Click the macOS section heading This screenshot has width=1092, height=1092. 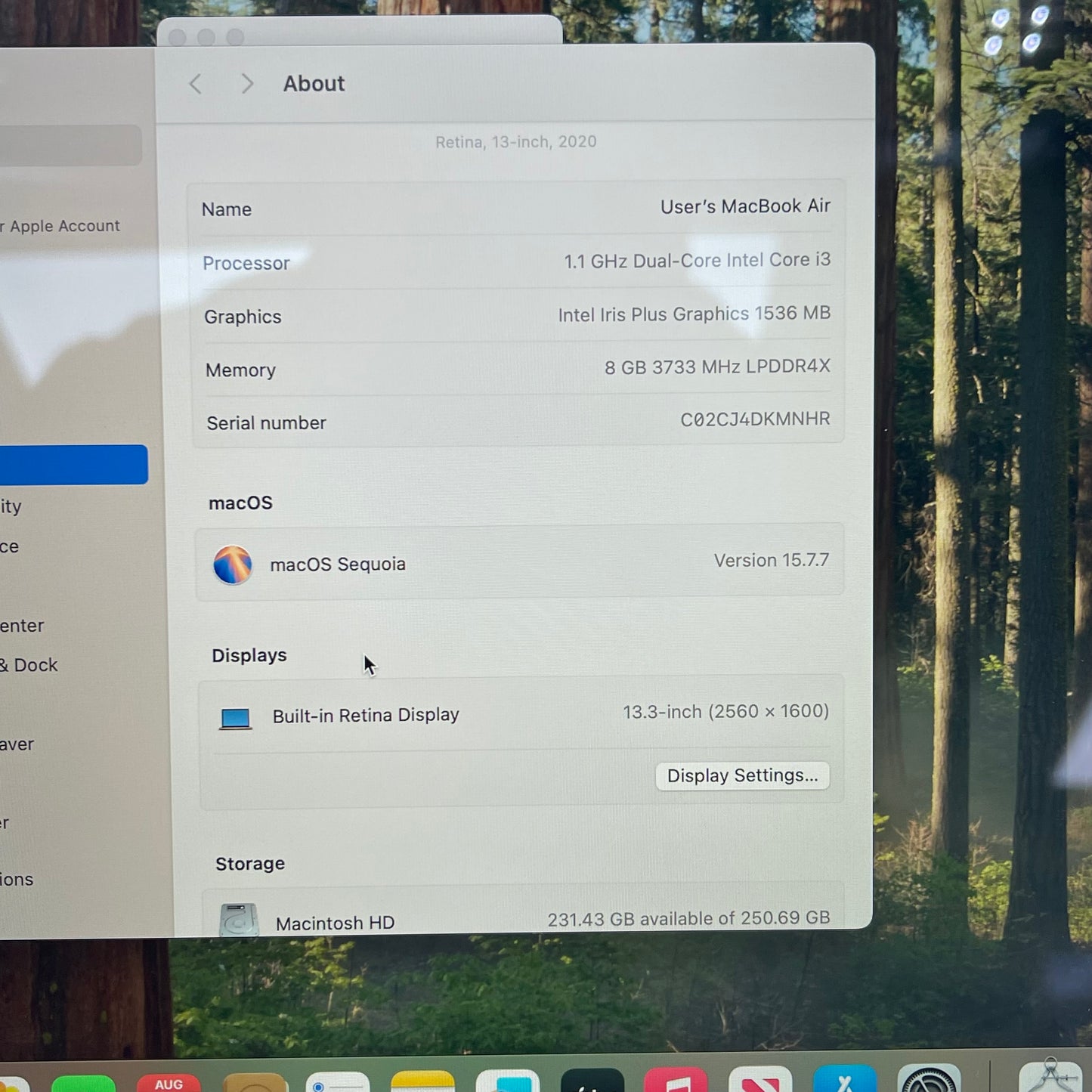pyautogui.click(x=240, y=503)
